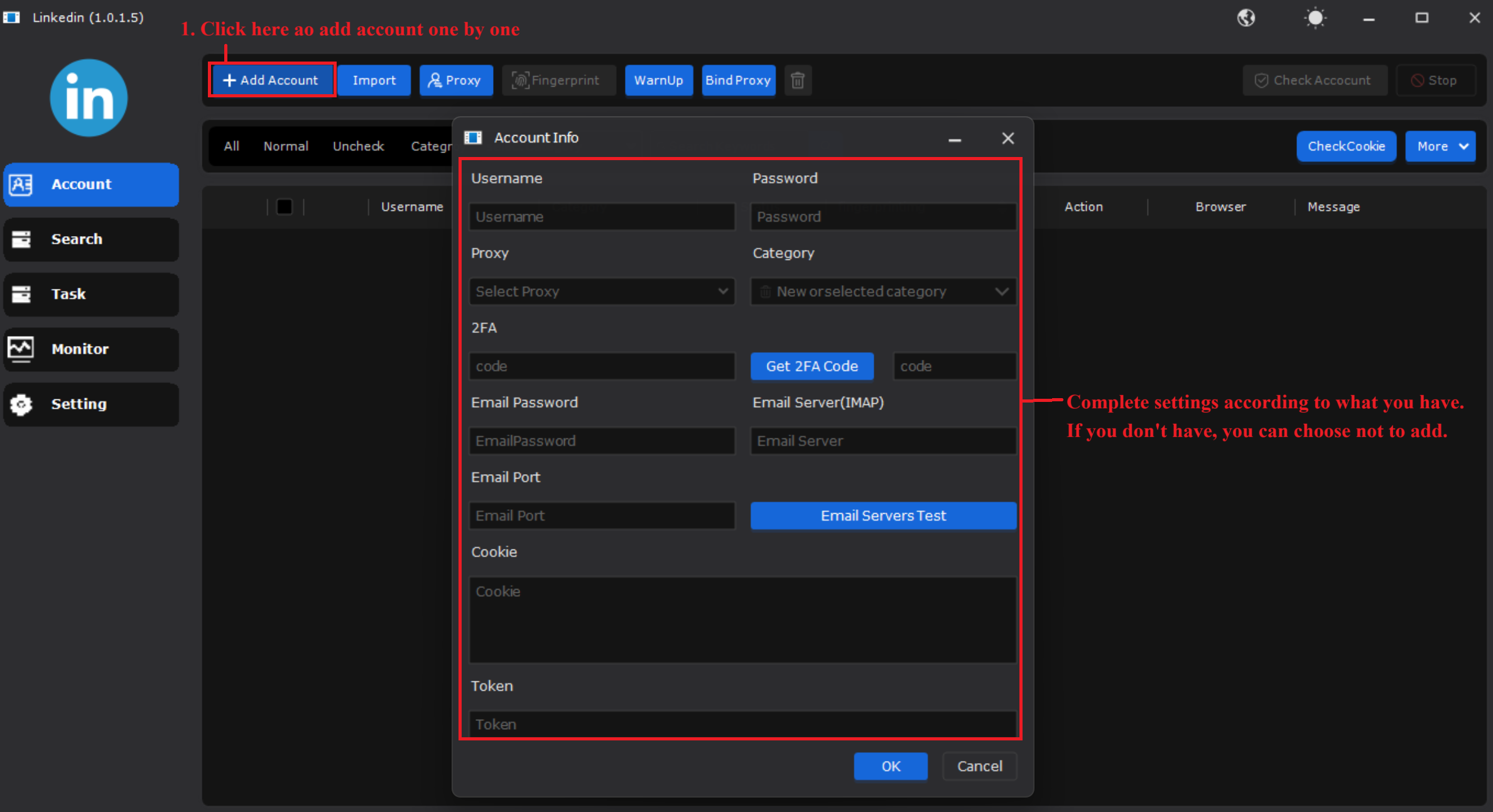This screenshot has height=812, width=1493.
Task: Switch to the Normal filter tab
Action: 286,146
